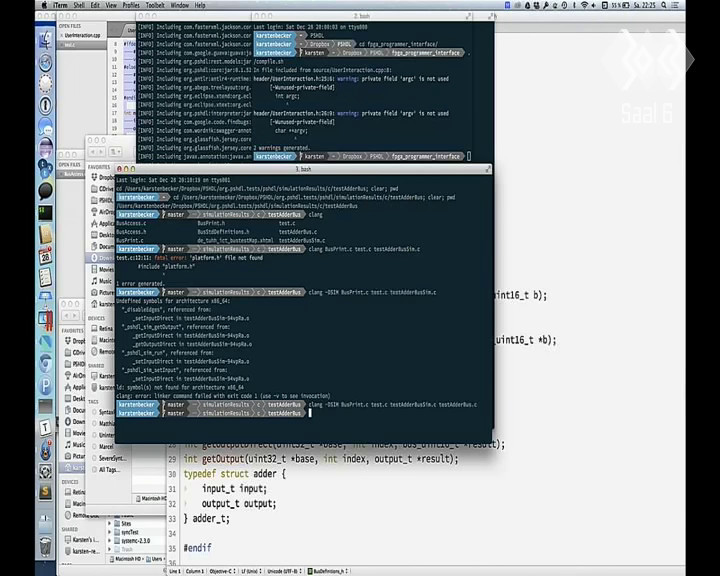Open the iTerm application menu
The height and width of the screenshot is (576, 720).
point(60,5)
